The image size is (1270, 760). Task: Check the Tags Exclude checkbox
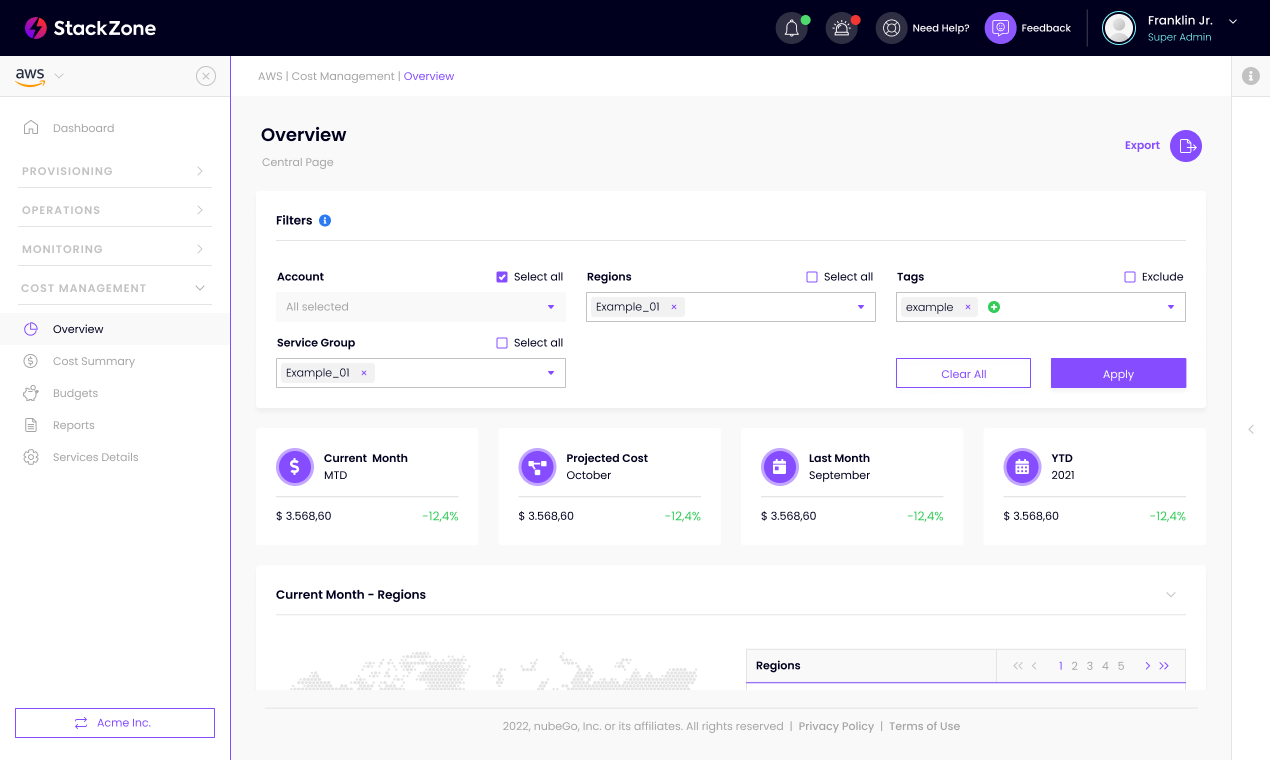point(1130,277)
